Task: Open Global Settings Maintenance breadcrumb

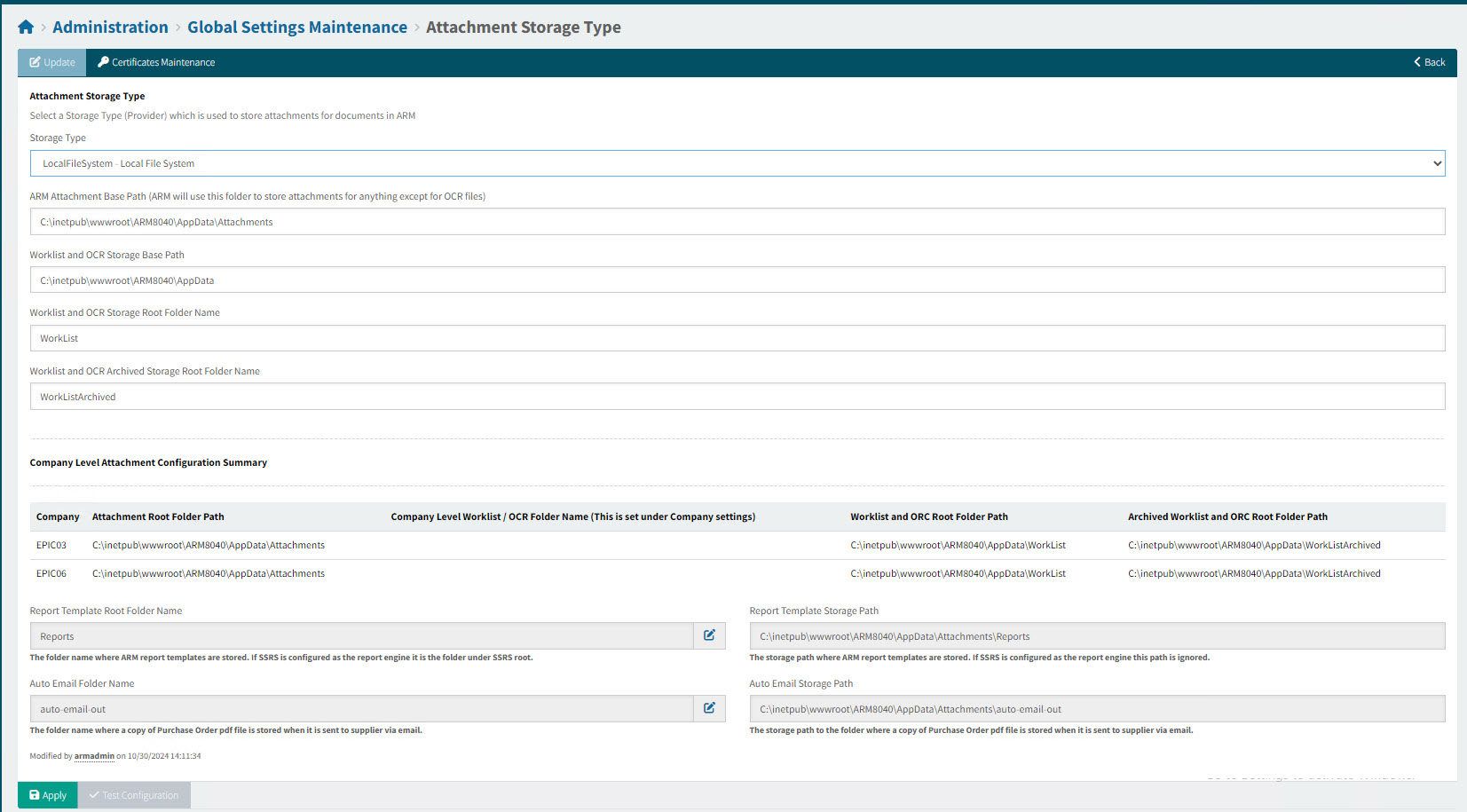Action: coord(296,28)
